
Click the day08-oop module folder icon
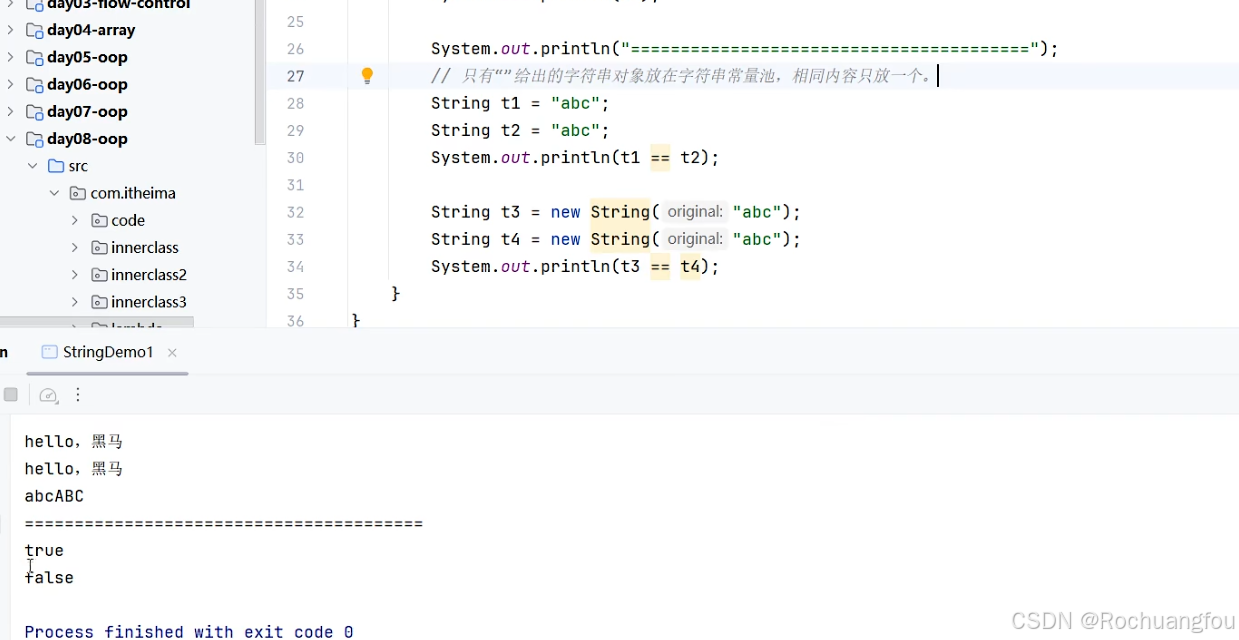[x=34, y=138]
